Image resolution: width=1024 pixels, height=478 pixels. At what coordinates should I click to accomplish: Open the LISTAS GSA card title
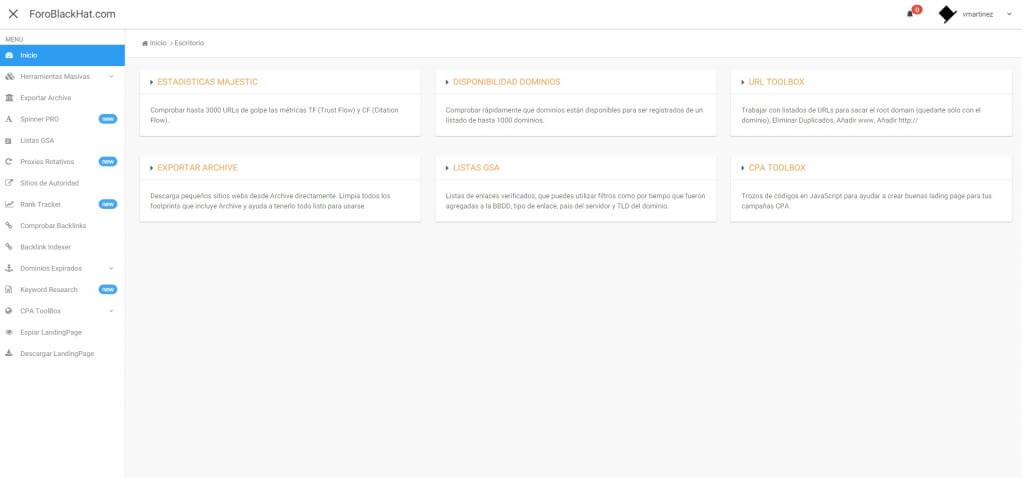tap(477, 168)
